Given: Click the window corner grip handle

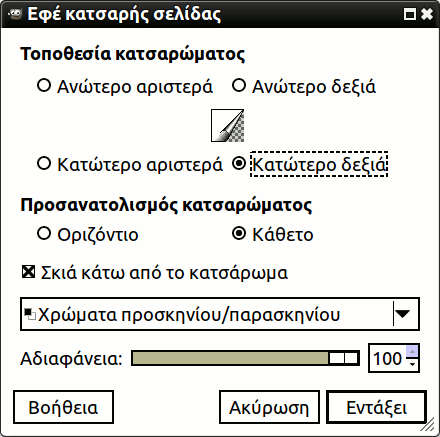Looking at the screenshot, I should (428, 425).
